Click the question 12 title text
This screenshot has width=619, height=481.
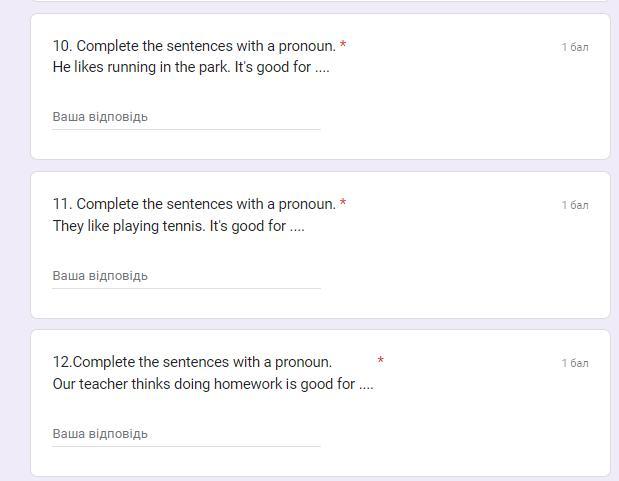point(192,362)
